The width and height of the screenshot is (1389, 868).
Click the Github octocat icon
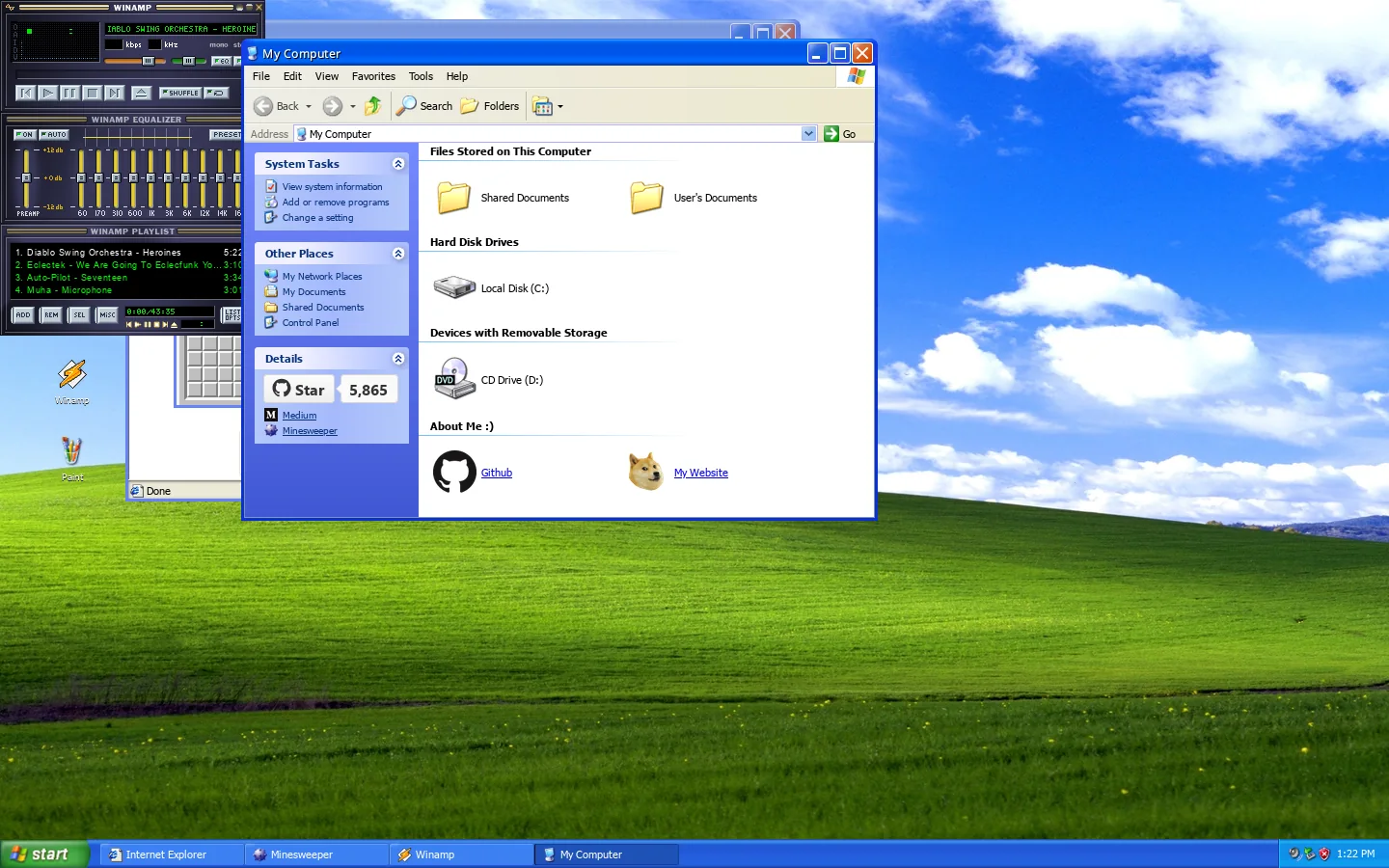(x=454, y=473)
